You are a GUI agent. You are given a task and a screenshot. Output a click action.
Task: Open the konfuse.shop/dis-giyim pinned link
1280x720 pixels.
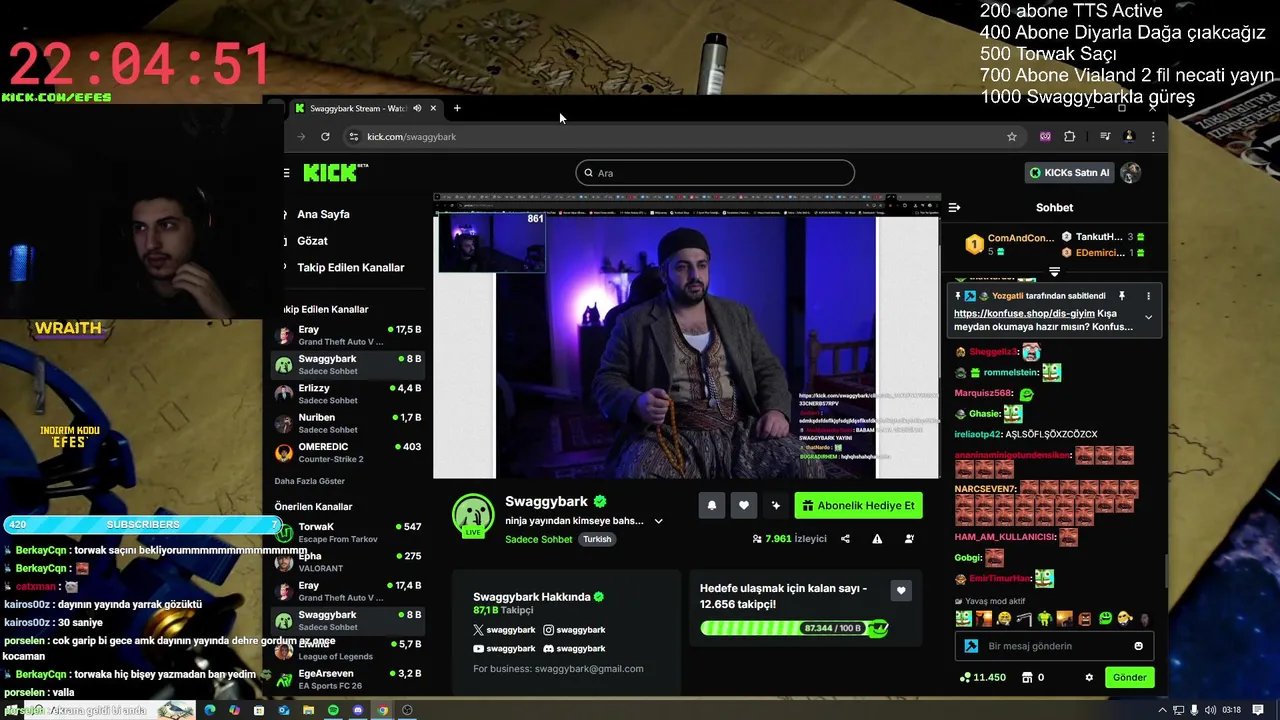1024,313
